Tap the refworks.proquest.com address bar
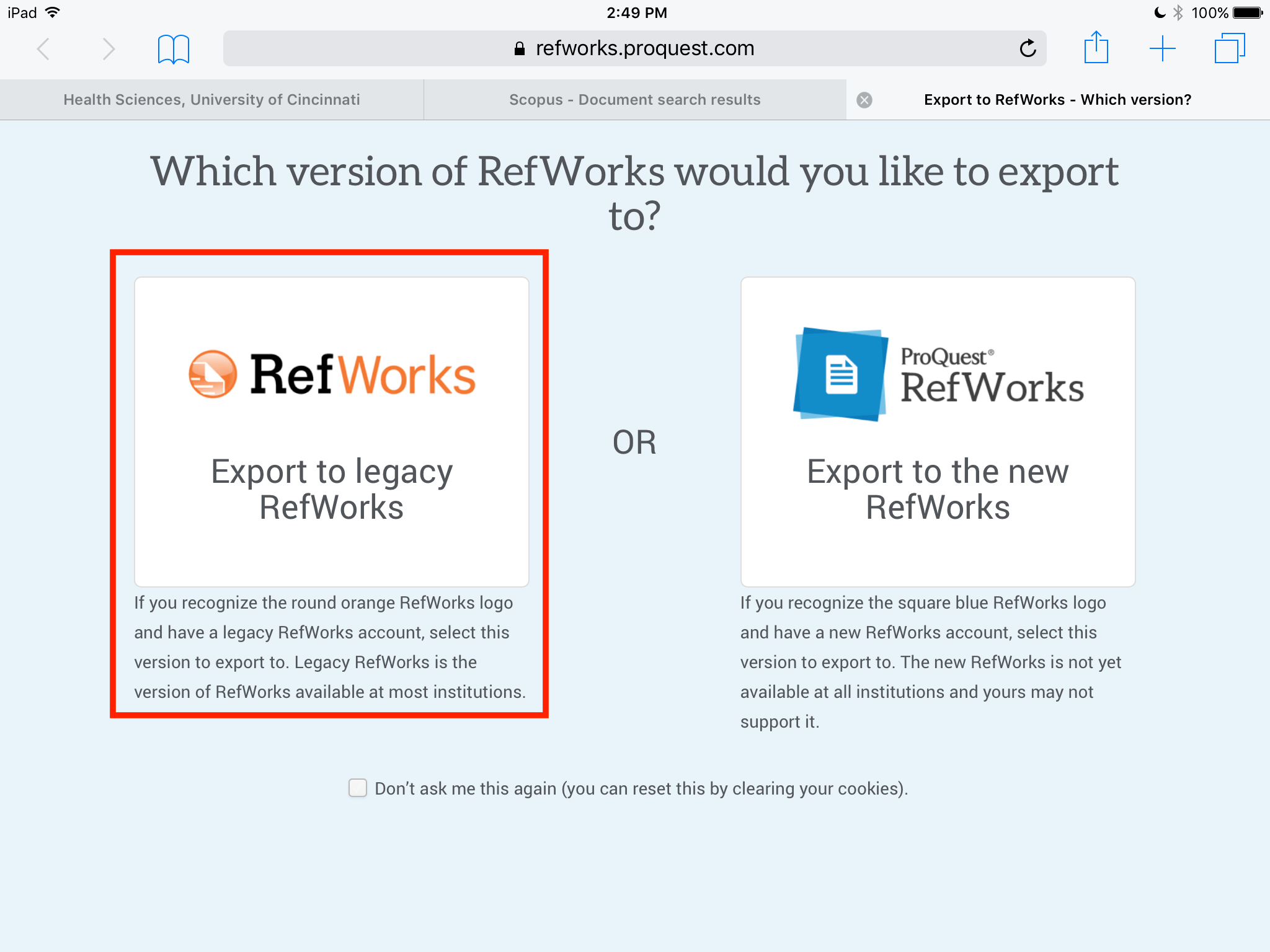Image resolution: width=1270 pixels, height=952 pixels. tap(634, 48)
